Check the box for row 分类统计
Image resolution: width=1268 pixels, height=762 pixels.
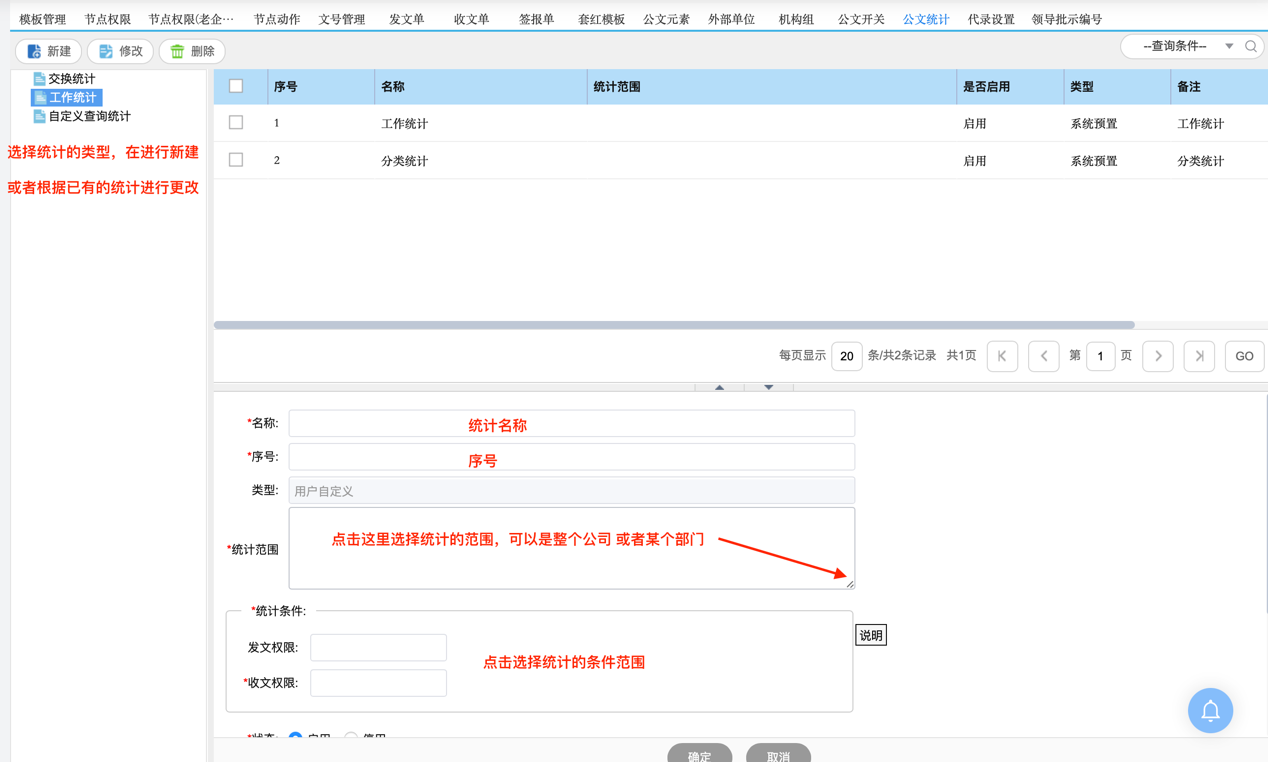[236, 160]
